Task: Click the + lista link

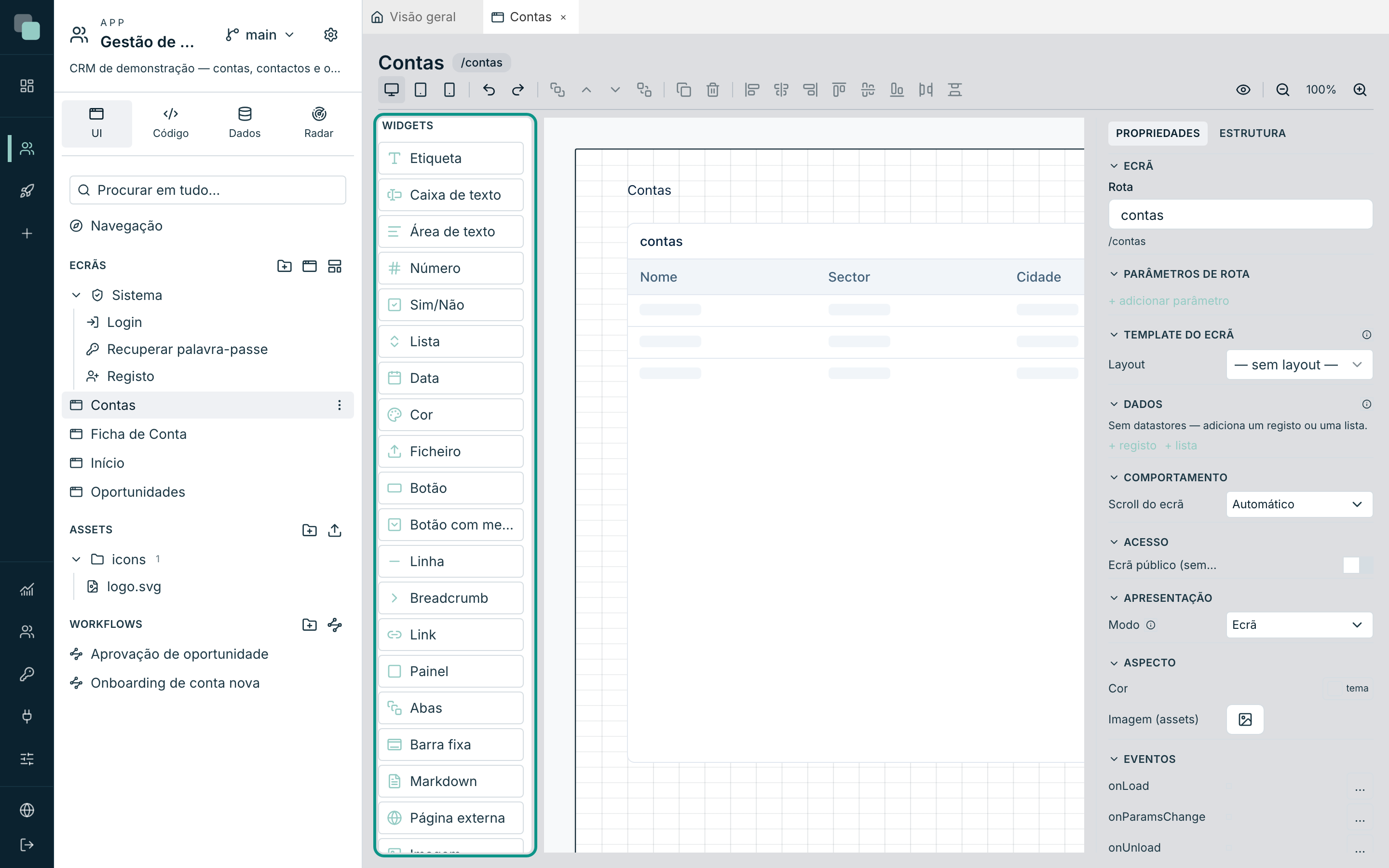Action: pos(1181,446)
